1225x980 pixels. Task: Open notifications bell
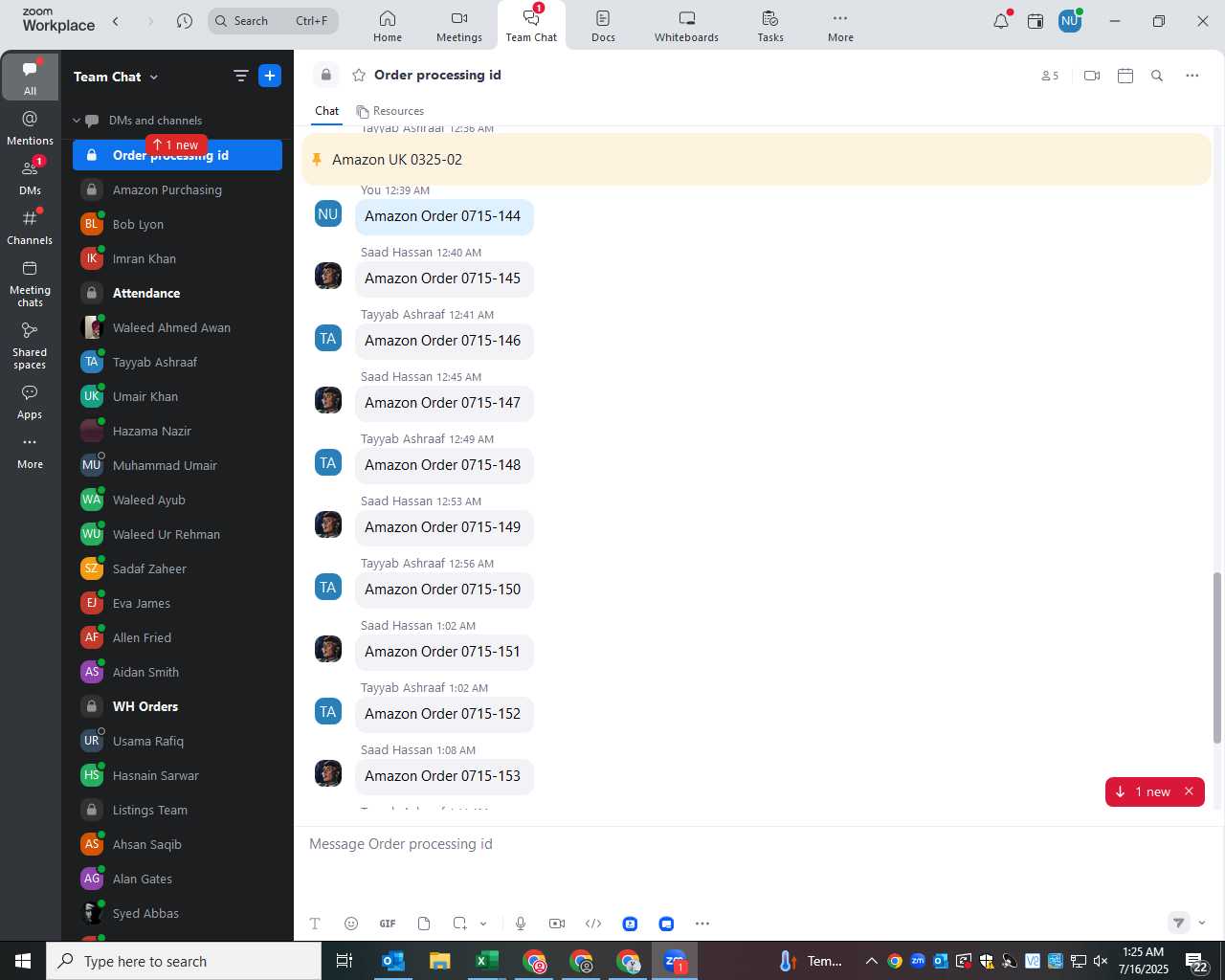[1001, 21]
